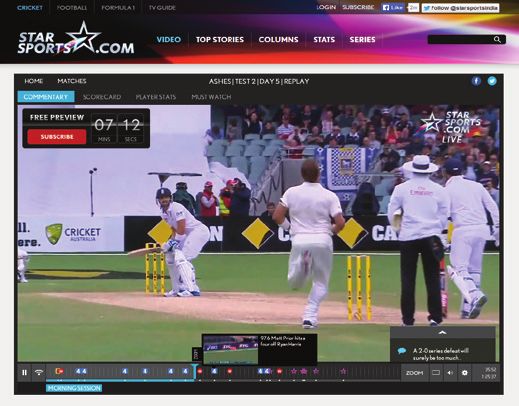Click the 'A 2-0 series defeat' comment text
Image resolution: width=519 pixels, height=406 pixels.
[441, 354]
